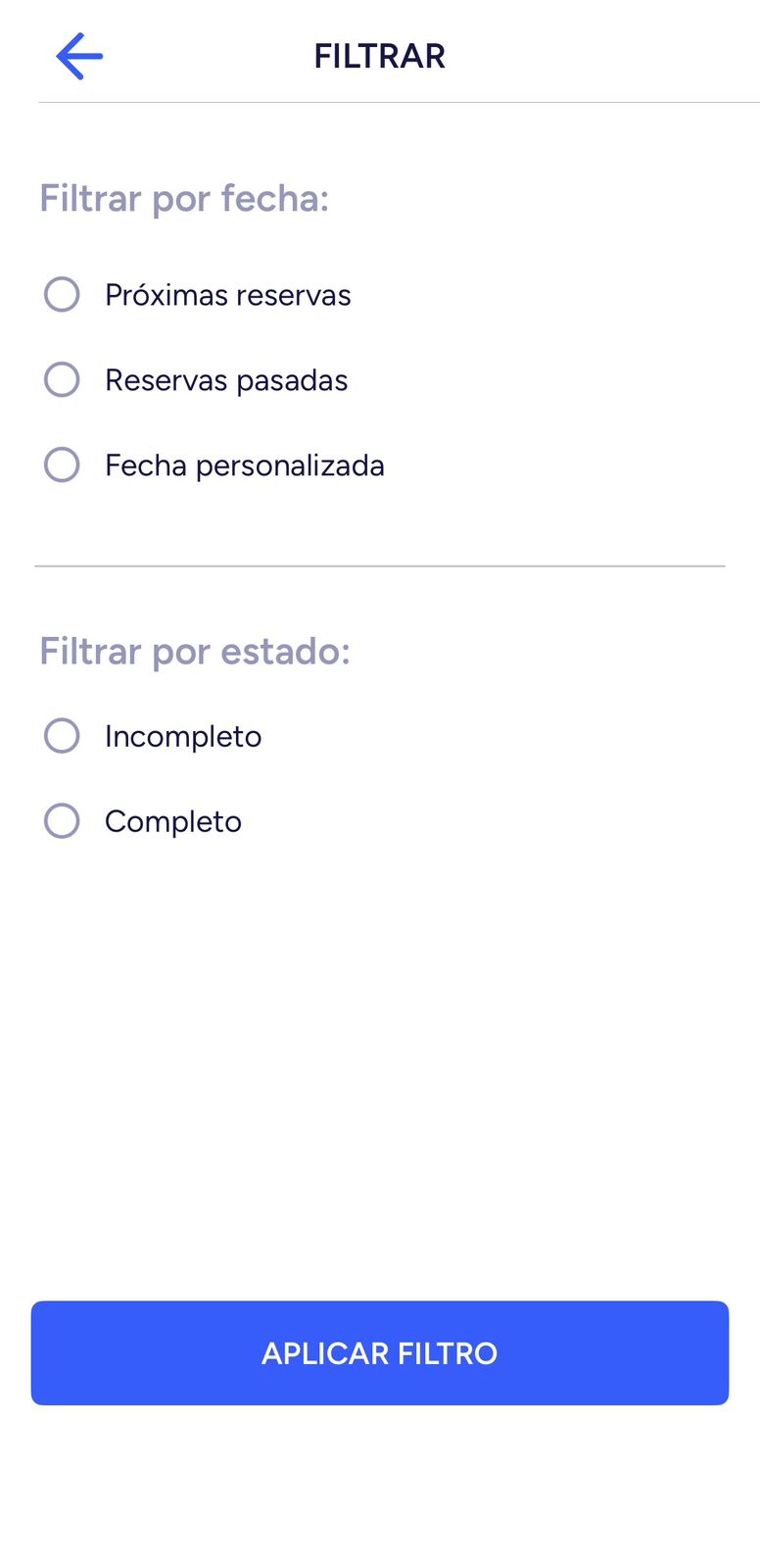760x1568 pixels.
Task: Tap the "Reservas pasadas" label text
Action: coord(226,380)
